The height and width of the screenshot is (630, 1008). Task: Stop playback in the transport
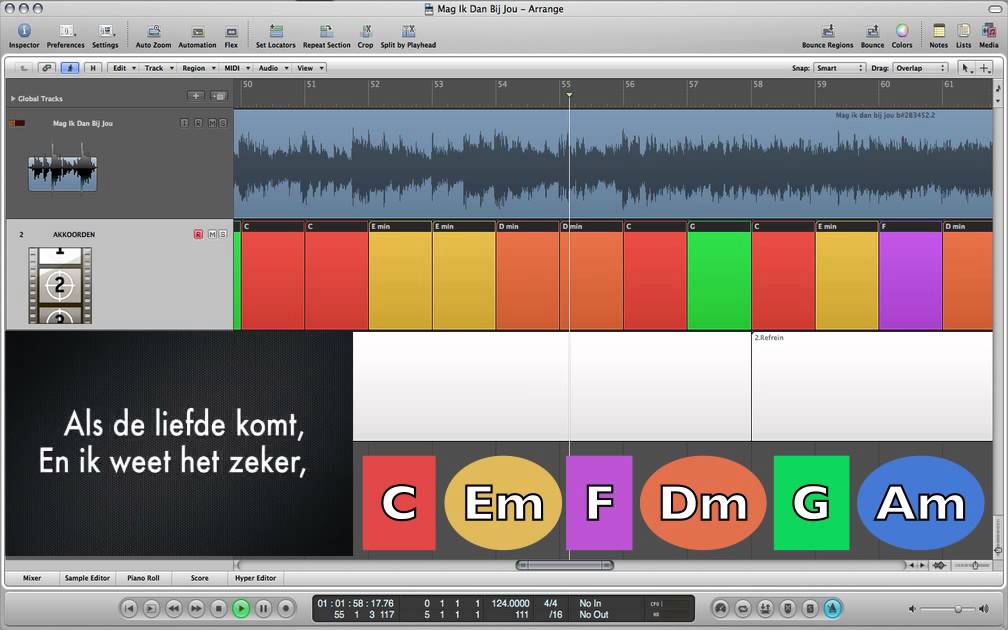point(219,608)
